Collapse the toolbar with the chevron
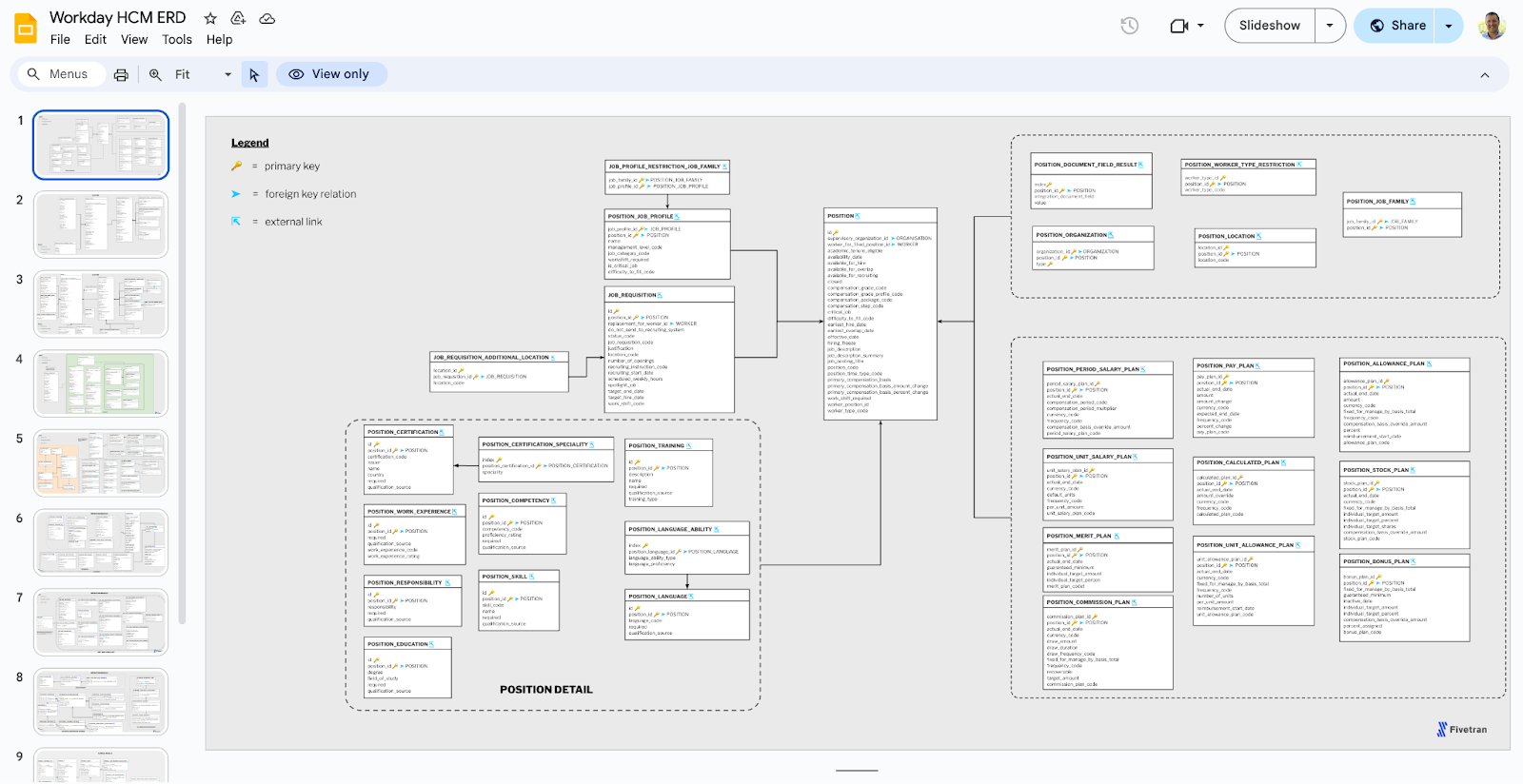The width and height of the screenshot is (1523, 784). pyautogui.click(x=1485, y=75)
